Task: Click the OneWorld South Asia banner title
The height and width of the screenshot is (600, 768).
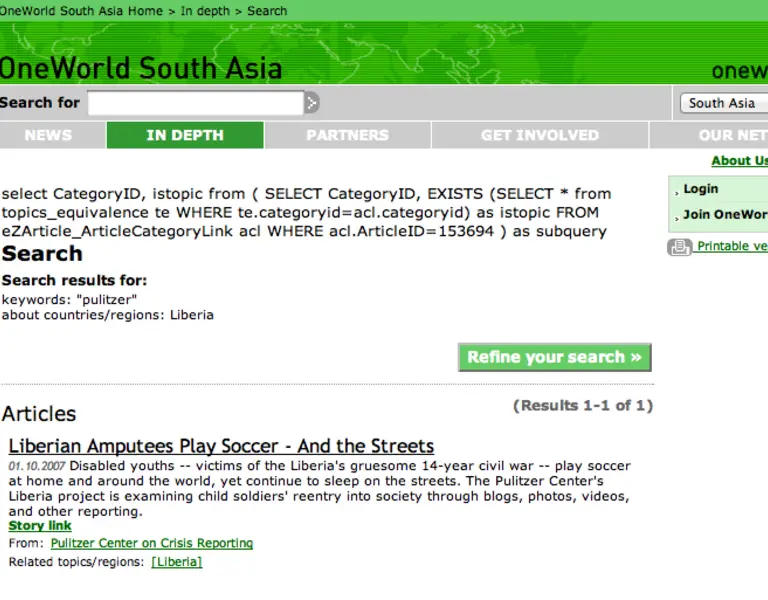Action: 141,68
